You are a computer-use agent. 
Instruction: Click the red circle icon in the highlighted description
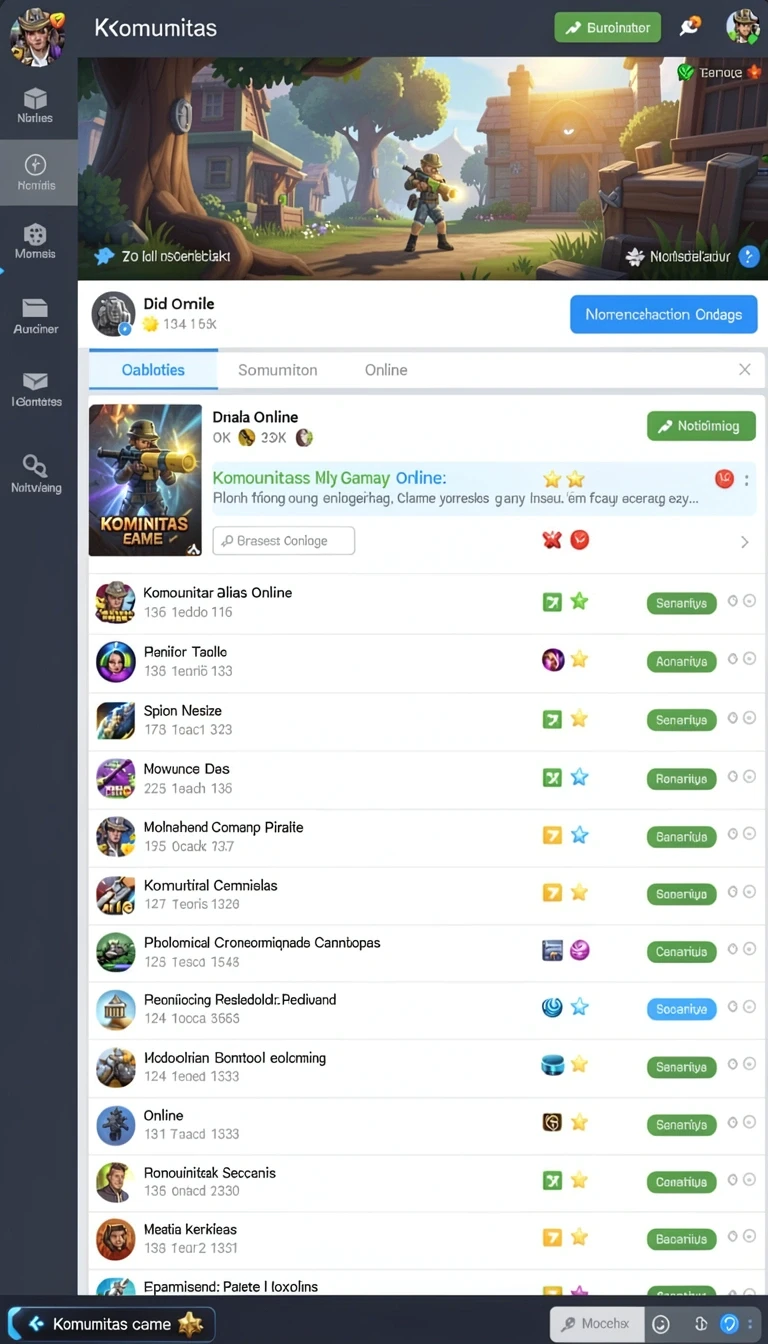pos(724,478)
